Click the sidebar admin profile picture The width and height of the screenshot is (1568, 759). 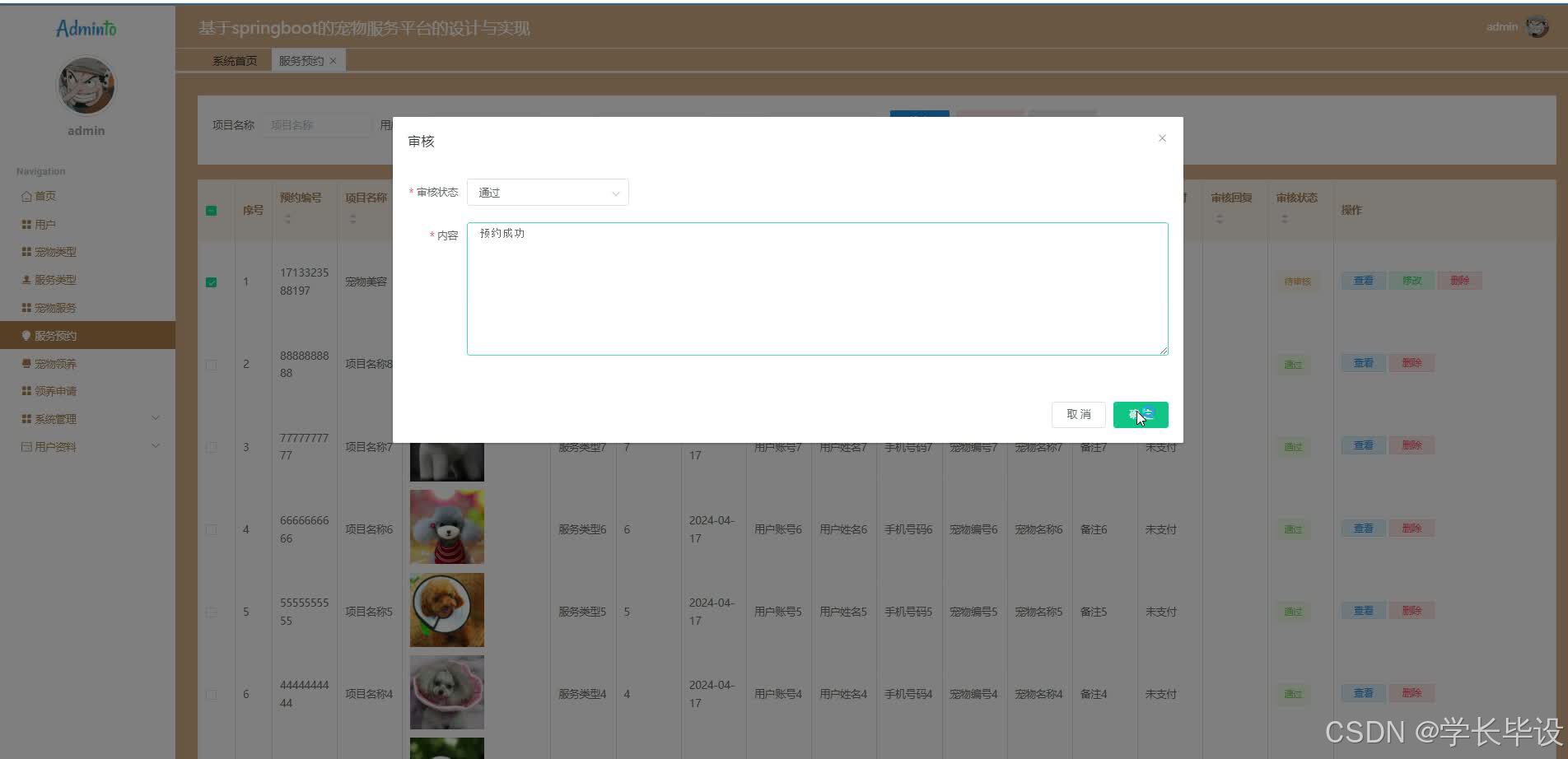[x=86, y=86]
